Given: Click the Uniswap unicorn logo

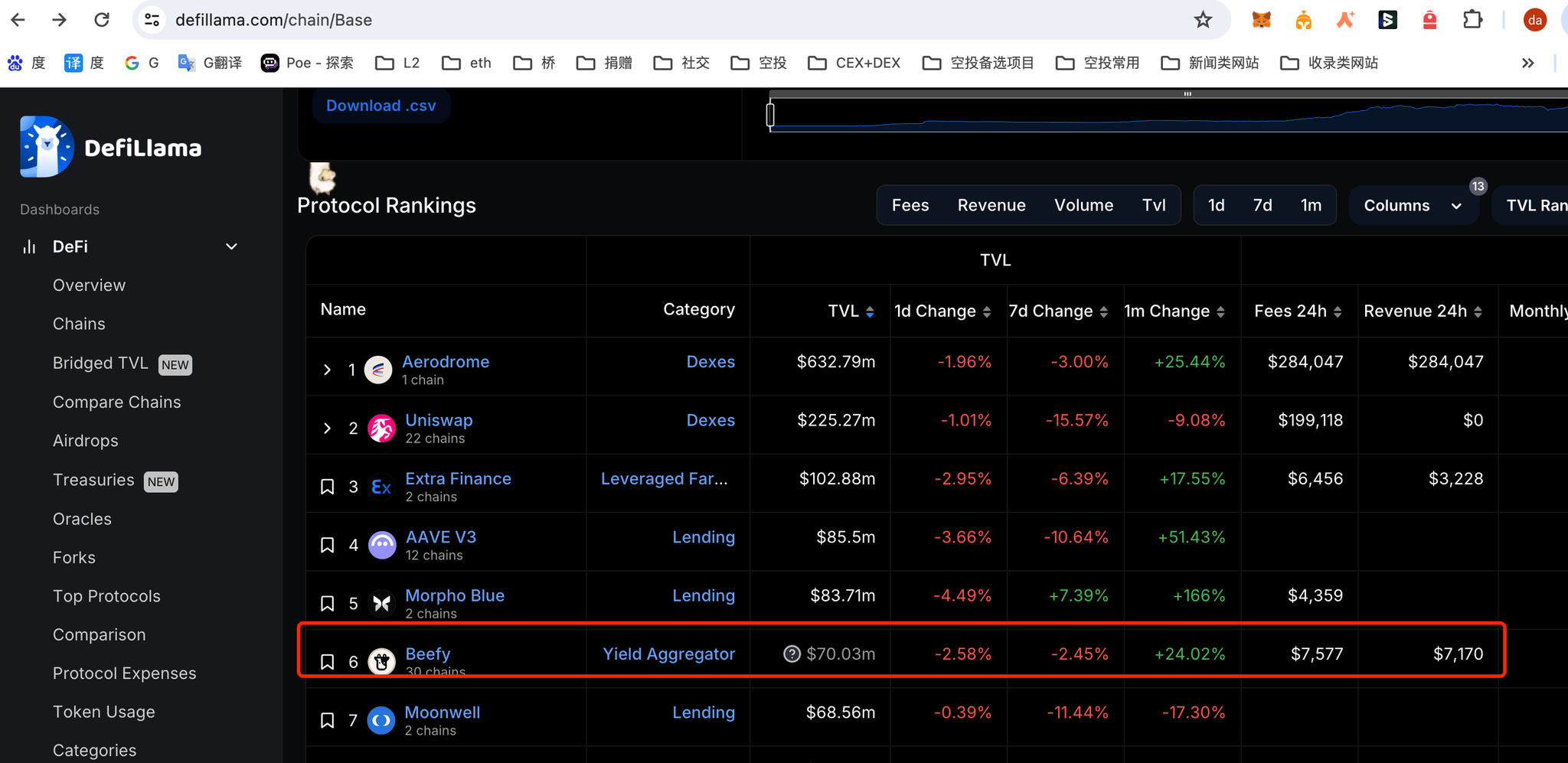Looking at the screenshot, I should point(381,428).
